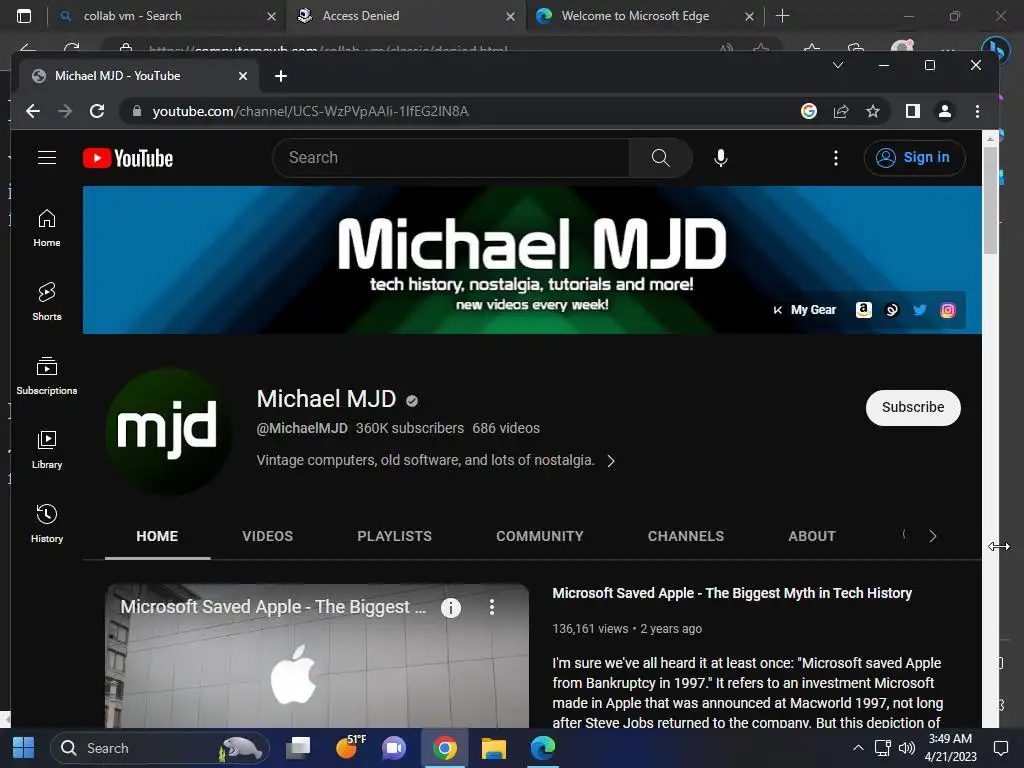Click the Amazon icon in channel banner

click(x=863, y=310)
